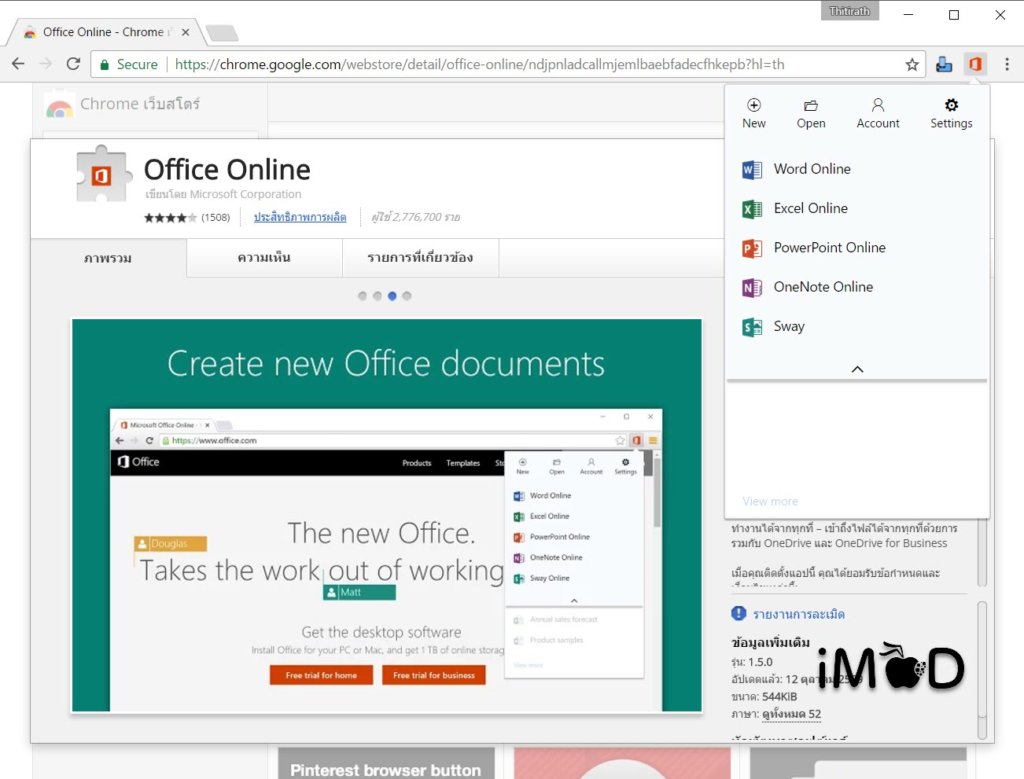
Task: Open Sway from the Office popup
Action: [788, 327]
